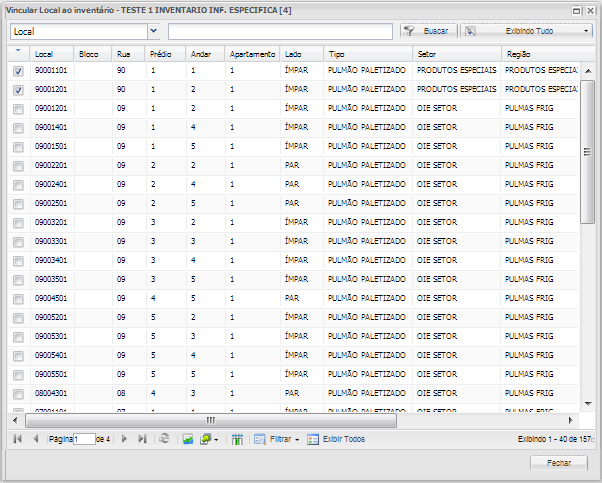Viewport: 602px width, 483px height.
Task: Click the Exibir Todos icon
Action: pos(313,439)
